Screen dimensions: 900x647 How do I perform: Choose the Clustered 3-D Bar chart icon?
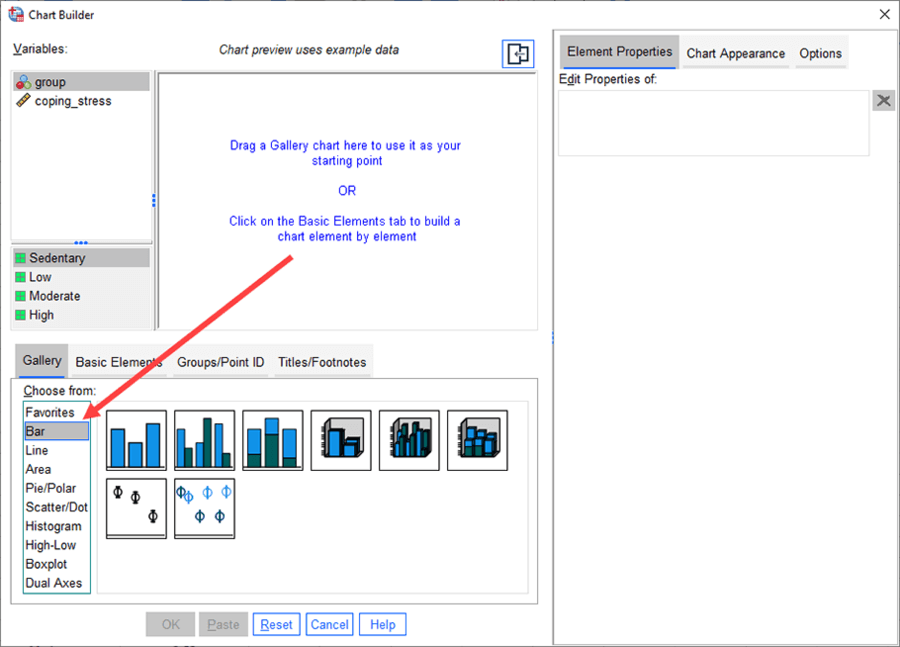tap(409, 440)
